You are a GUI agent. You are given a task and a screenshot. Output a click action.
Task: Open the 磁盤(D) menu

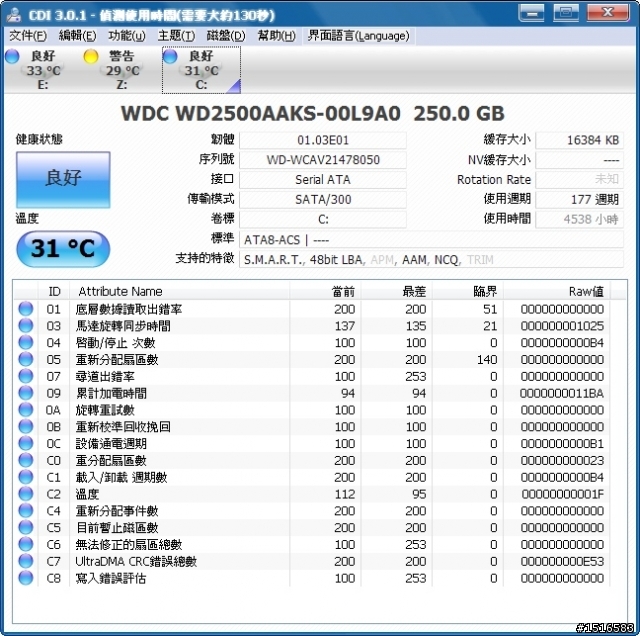(226, 36)
